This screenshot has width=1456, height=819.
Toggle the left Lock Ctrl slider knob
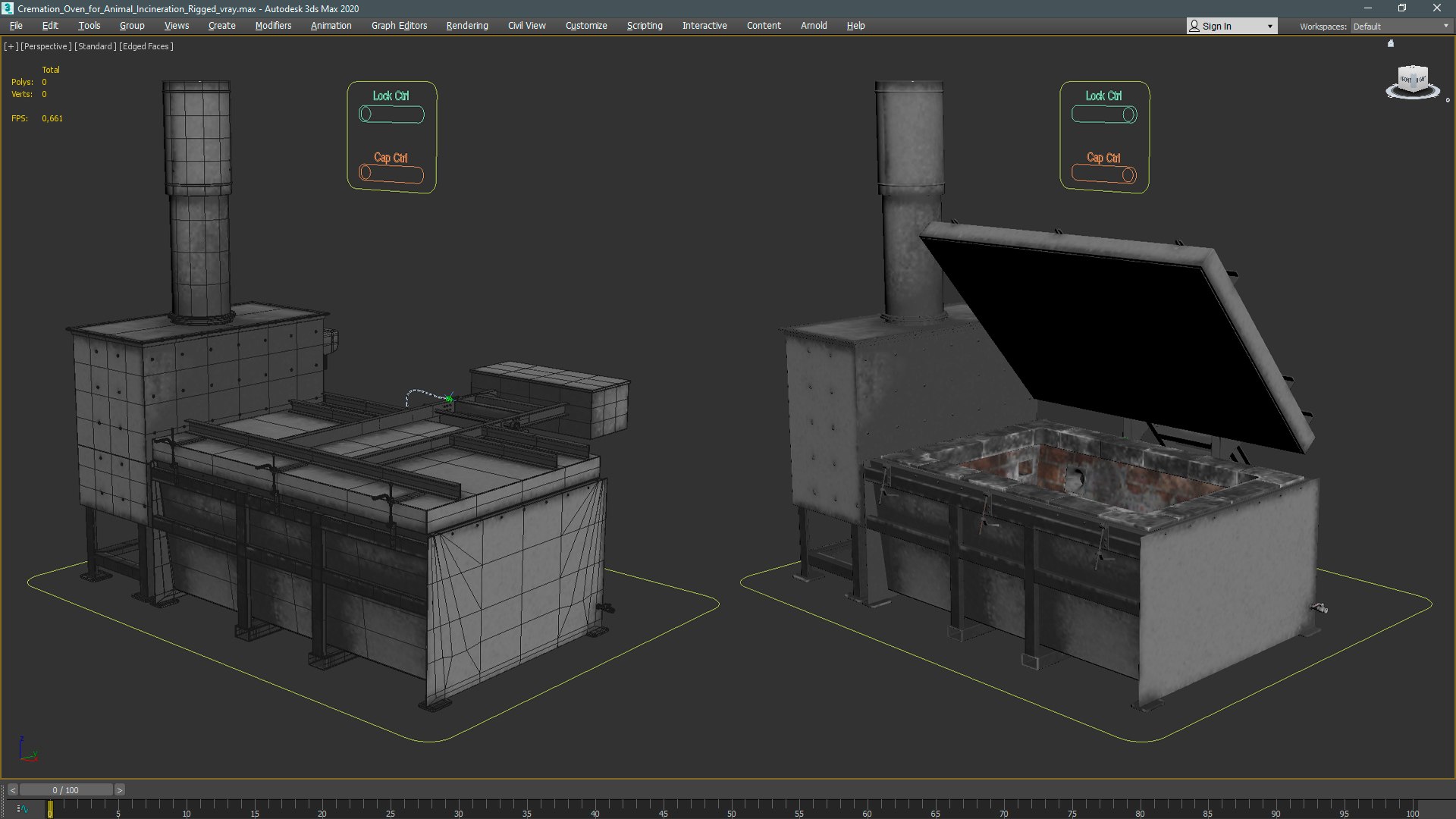point(366,114)
